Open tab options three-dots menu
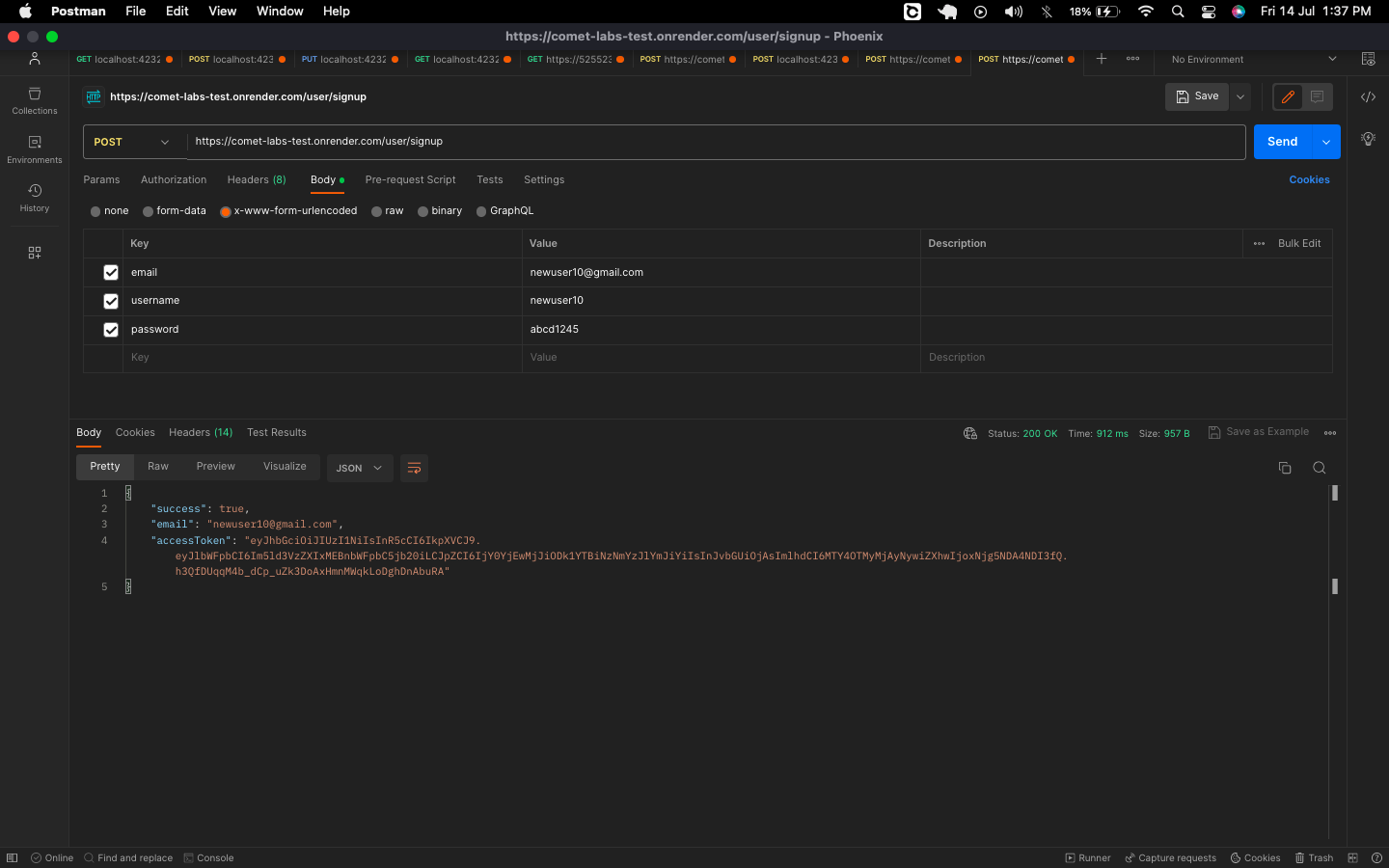This screenshot has width=1389, height=868. tap(1132, 59)
